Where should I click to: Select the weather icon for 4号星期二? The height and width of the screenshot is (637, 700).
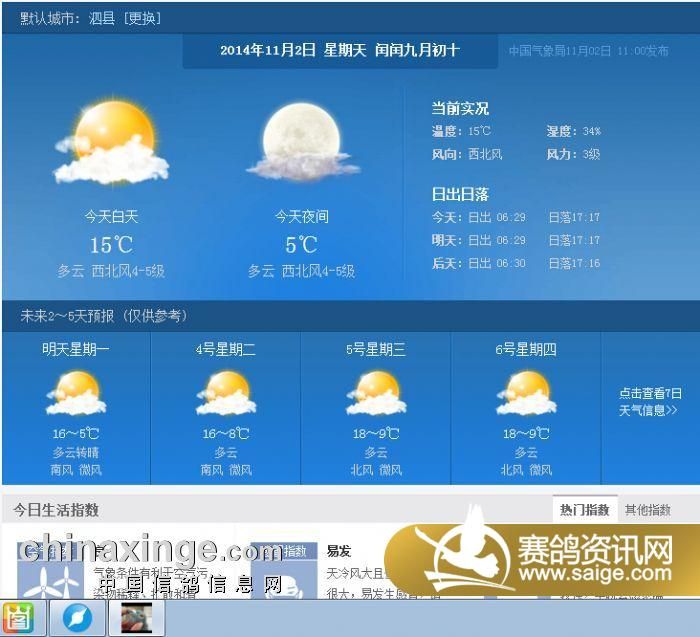(x=225, y=393)
